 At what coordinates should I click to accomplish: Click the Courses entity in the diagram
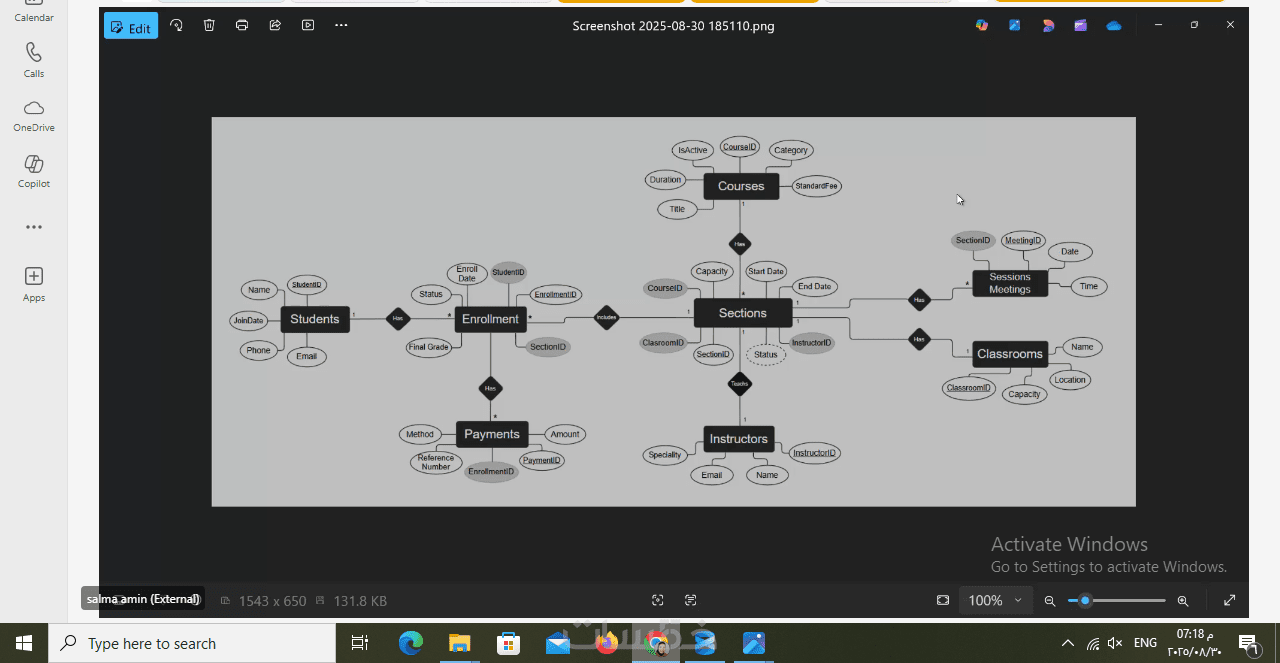tap(741, 186)
